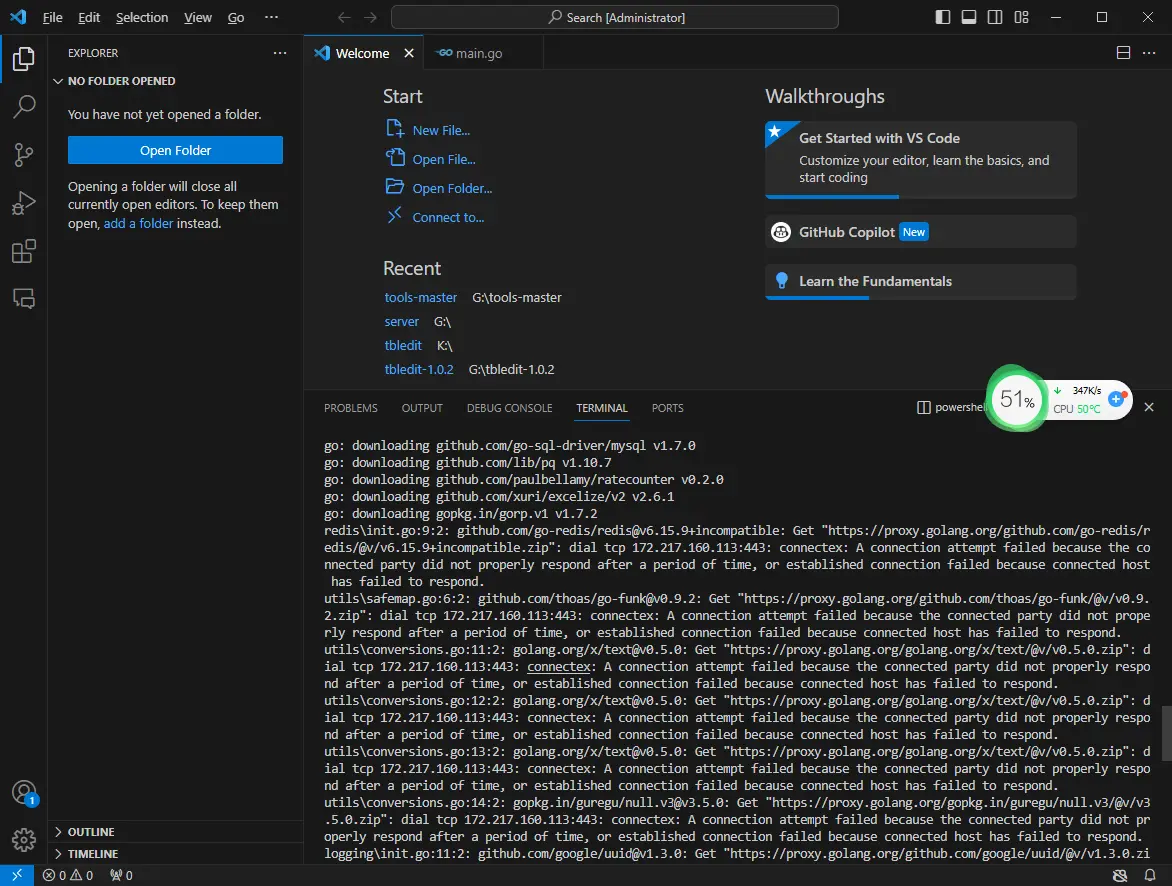Click the underlined connectex text in terminal
This screenshot has height=886, width=1172.
(559, 667)
